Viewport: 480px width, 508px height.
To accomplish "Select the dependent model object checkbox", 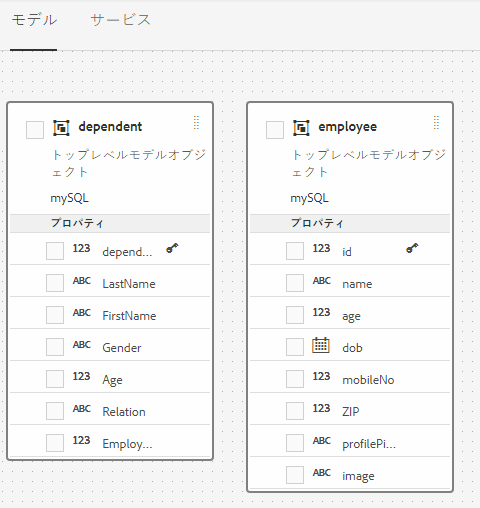I will pos(35,130).
